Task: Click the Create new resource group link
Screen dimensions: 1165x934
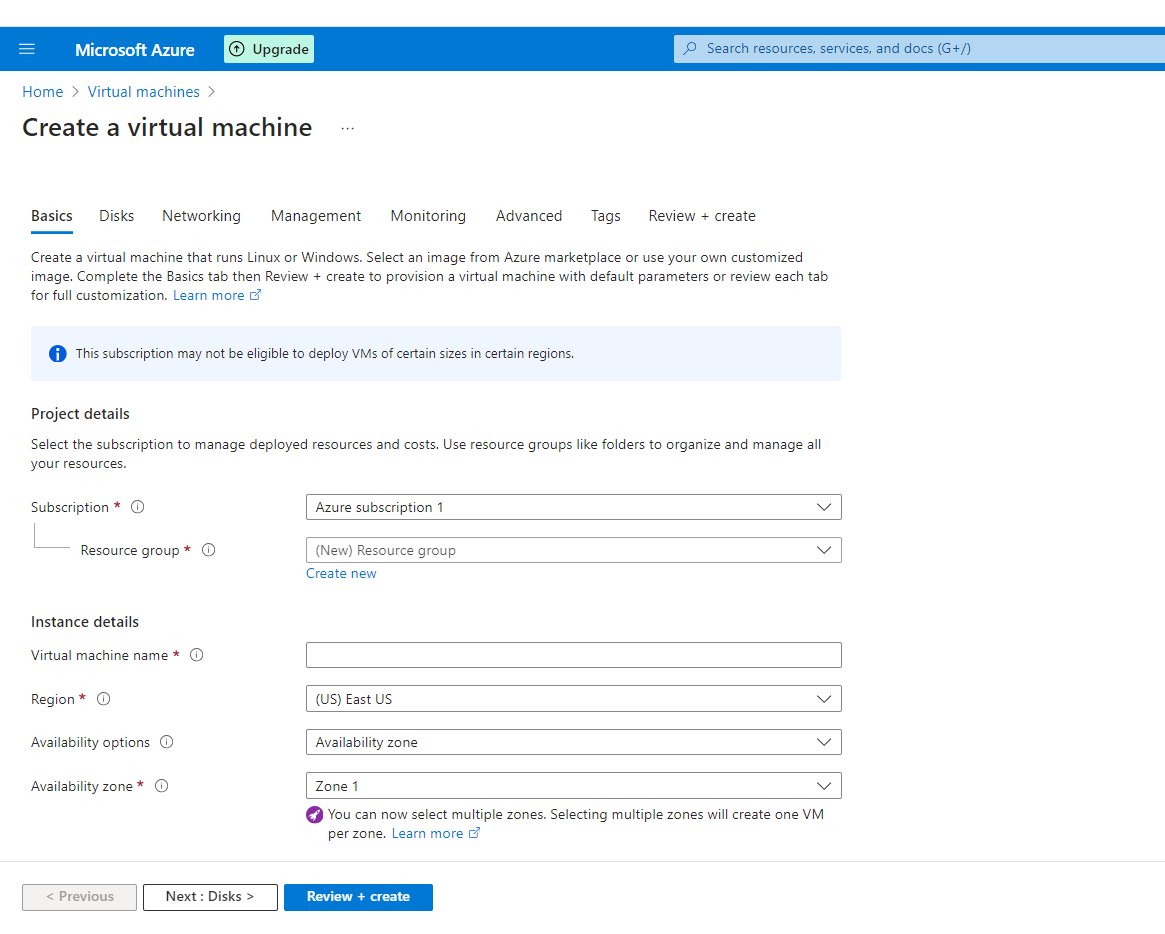Action: [x=341, y=574]
